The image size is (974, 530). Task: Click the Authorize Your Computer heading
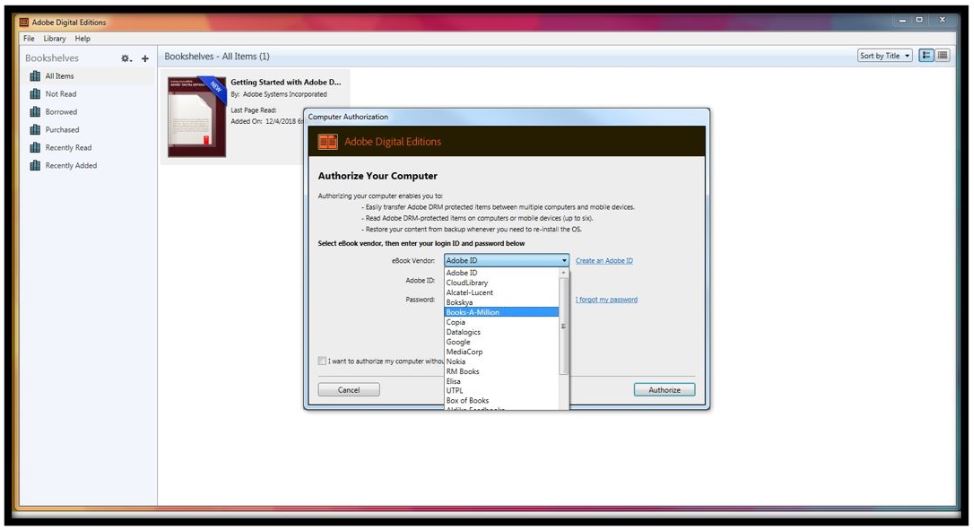coord(378,176)
